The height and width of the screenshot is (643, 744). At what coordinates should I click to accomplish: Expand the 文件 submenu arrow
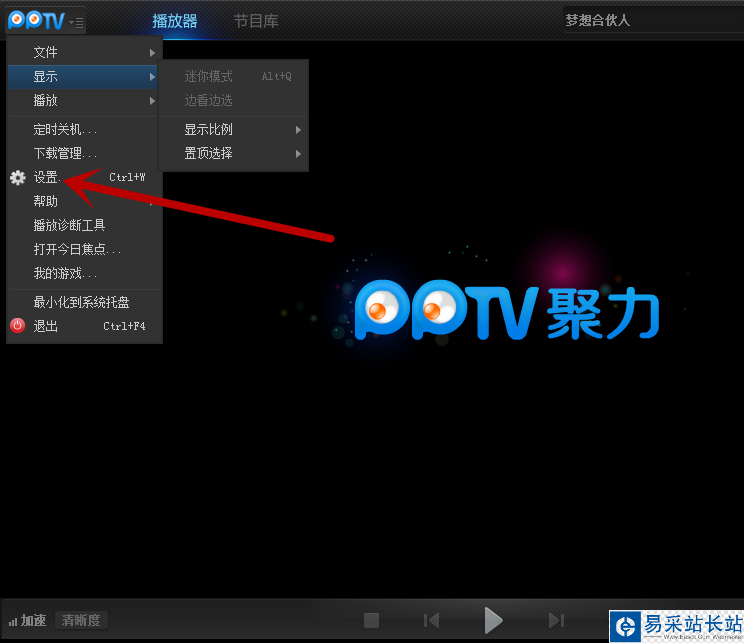(152, 53)
